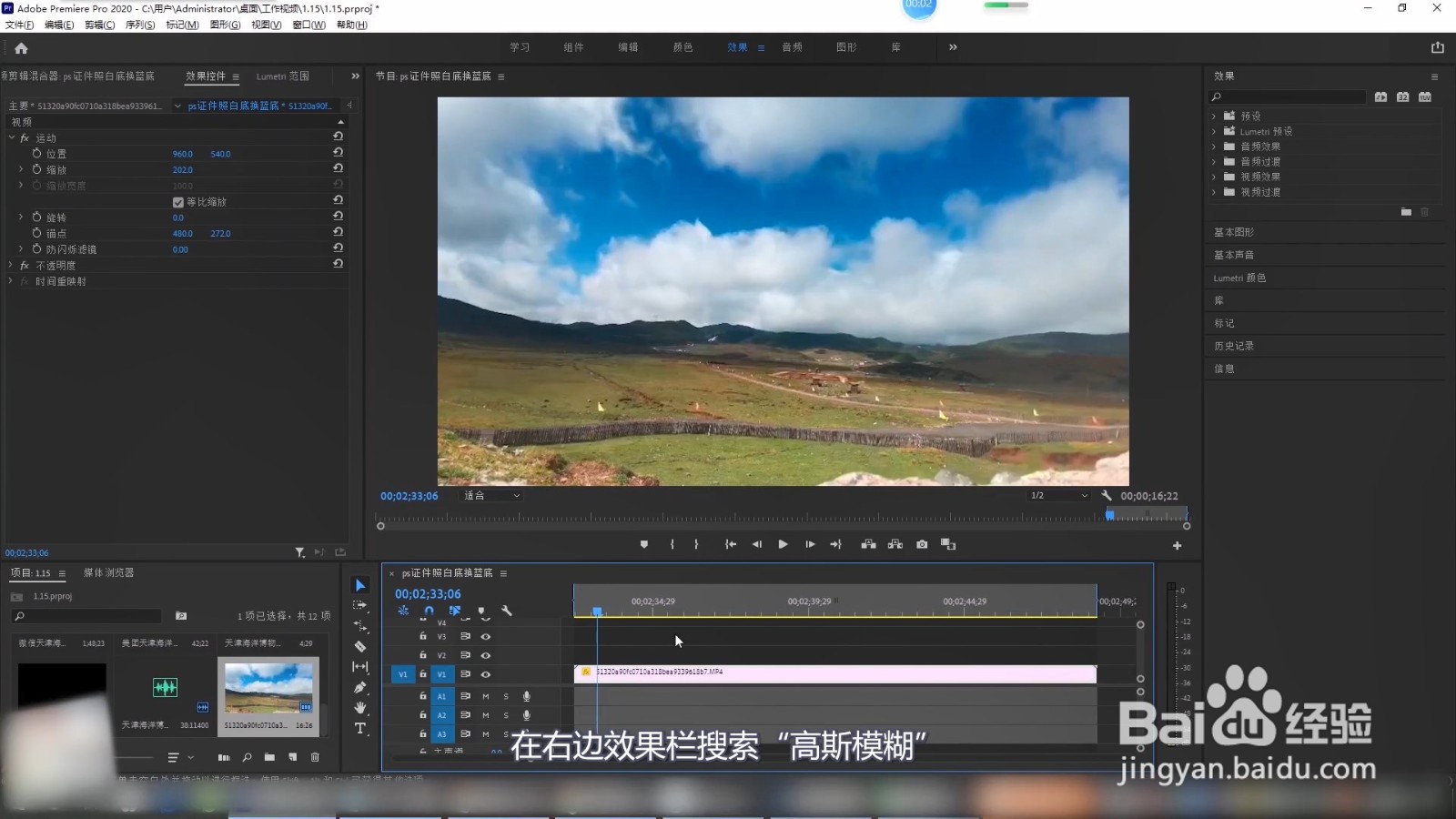
Task: Open the 基本图形 panel
Action: click(1234, 232)
